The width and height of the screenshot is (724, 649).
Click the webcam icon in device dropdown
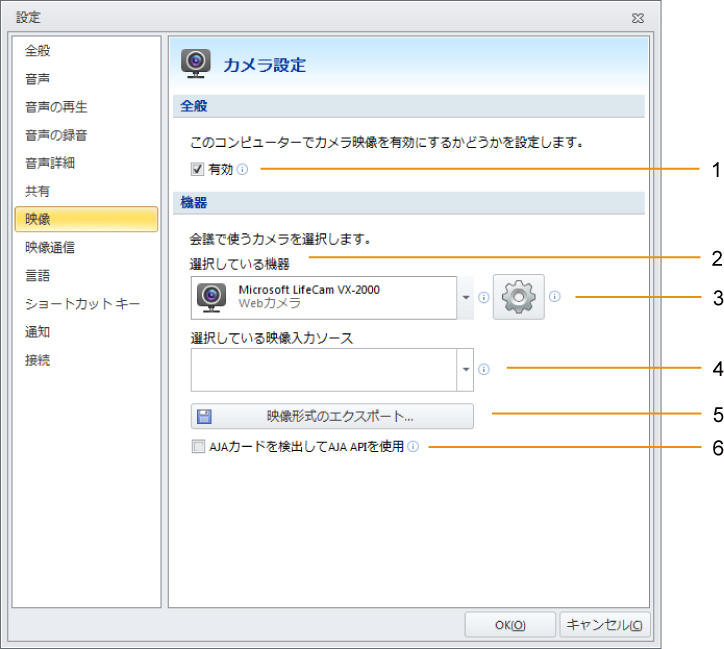211,297
